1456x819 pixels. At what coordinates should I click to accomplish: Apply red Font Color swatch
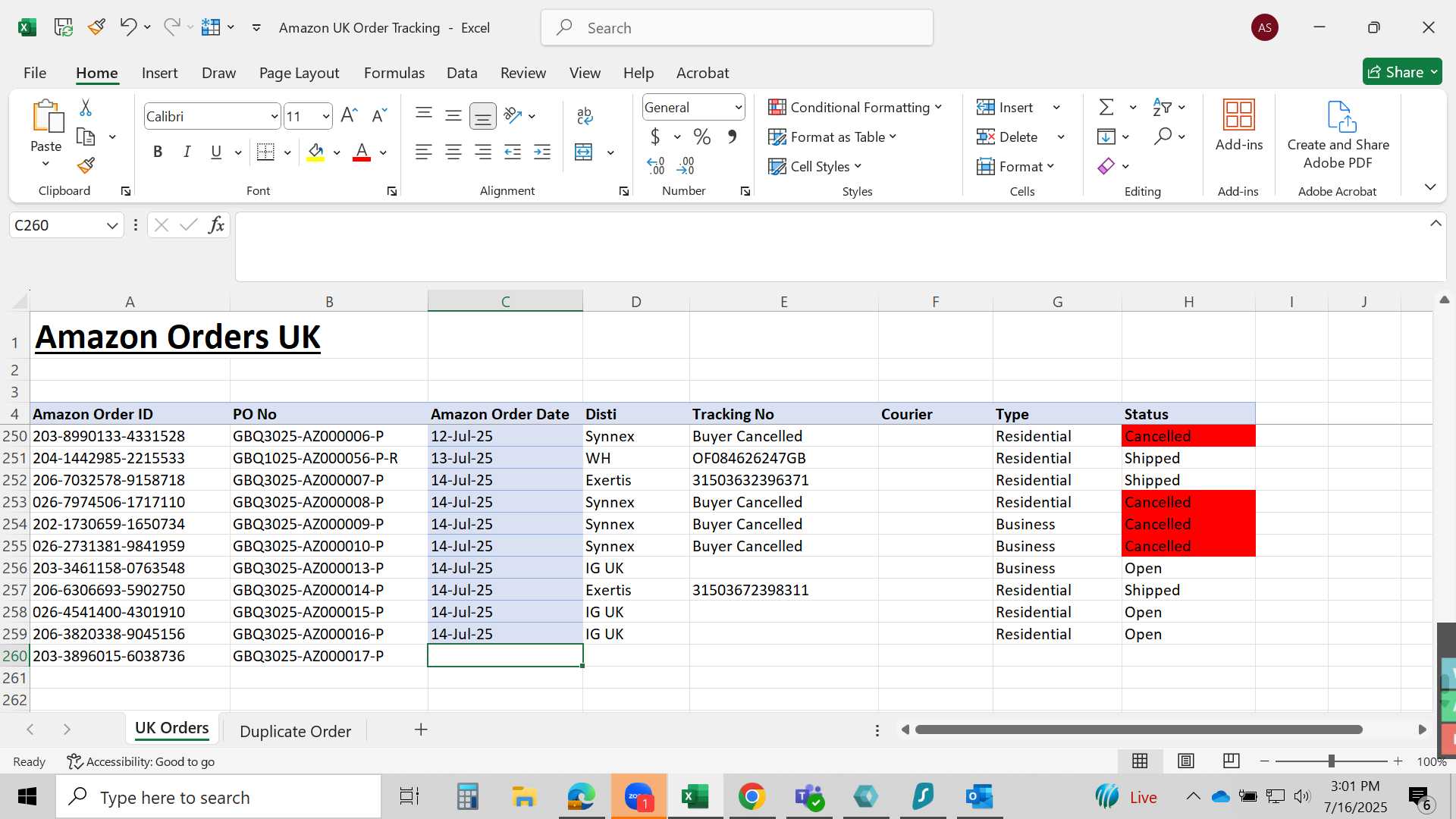pyautogui.click(x=362, y=152)
